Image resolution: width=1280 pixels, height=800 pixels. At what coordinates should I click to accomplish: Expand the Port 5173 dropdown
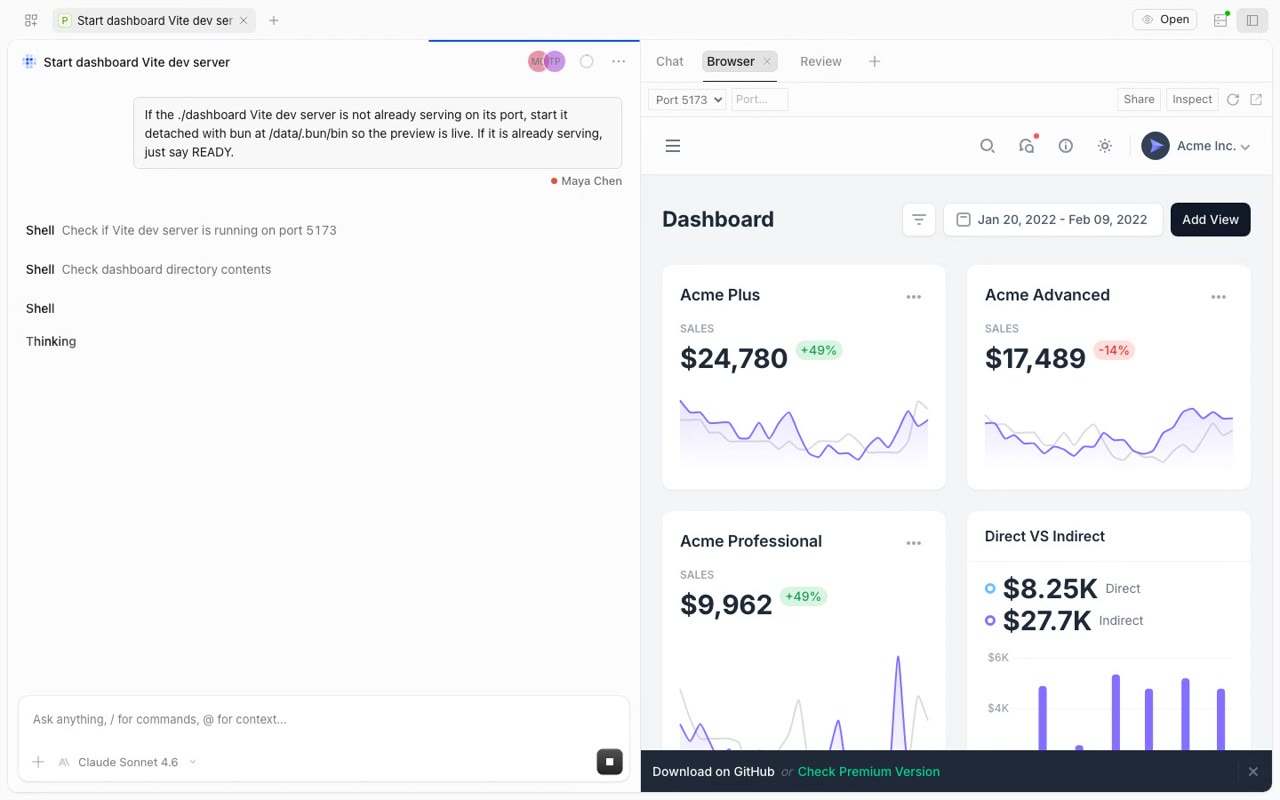[x=687, y=100]
